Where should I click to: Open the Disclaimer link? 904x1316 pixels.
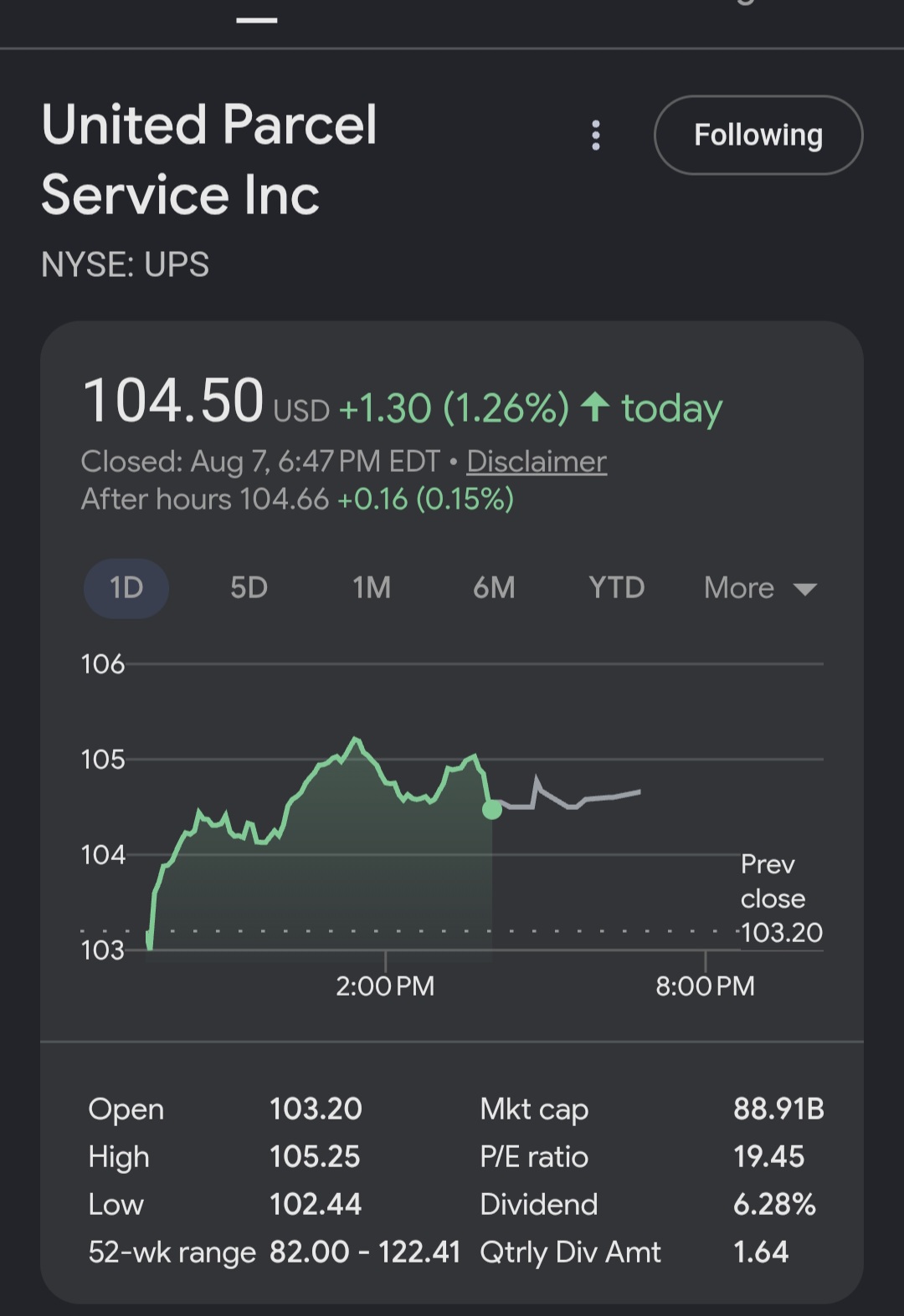point(537,461)
